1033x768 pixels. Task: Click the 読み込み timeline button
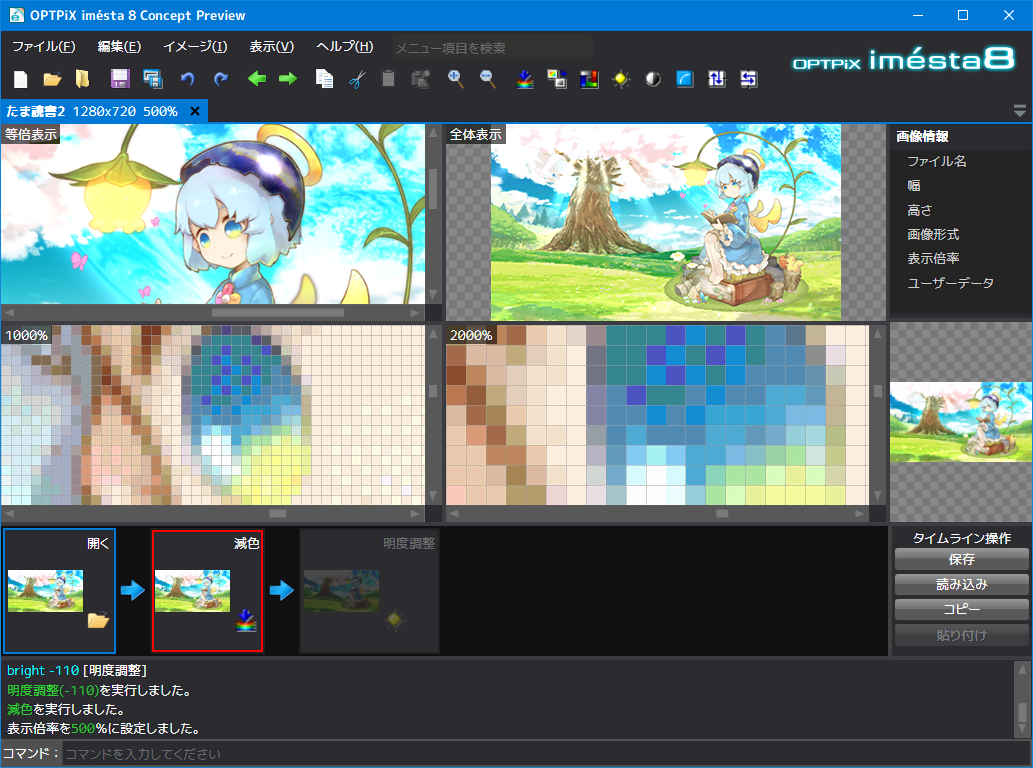pos(961,585)
